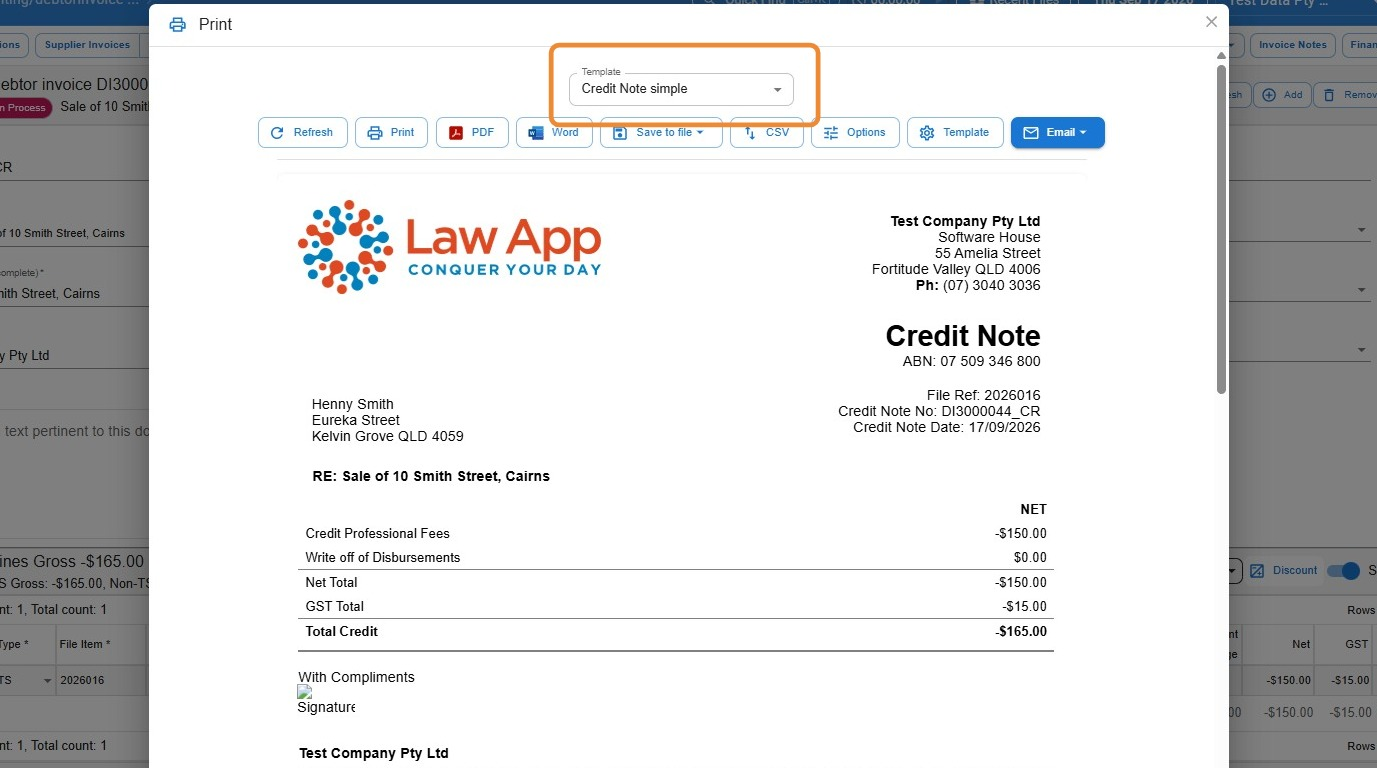Click the Refresh button in Print dialog

click(303, 132)
